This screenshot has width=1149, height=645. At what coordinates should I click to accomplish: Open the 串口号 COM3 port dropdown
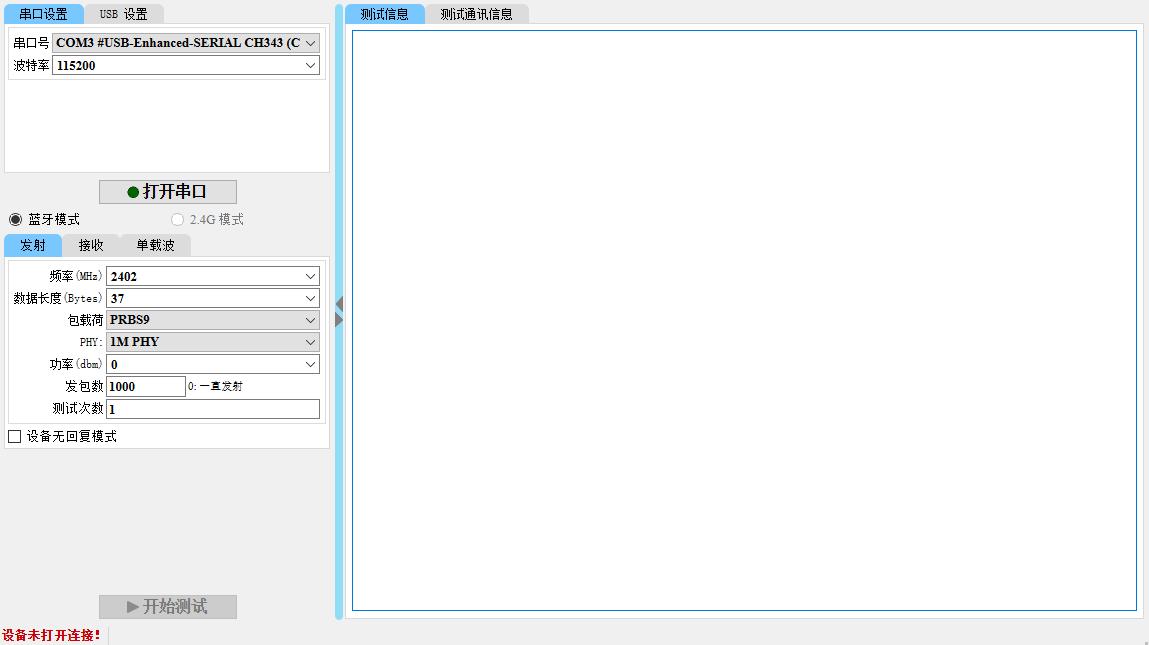[x=186, y=43]
